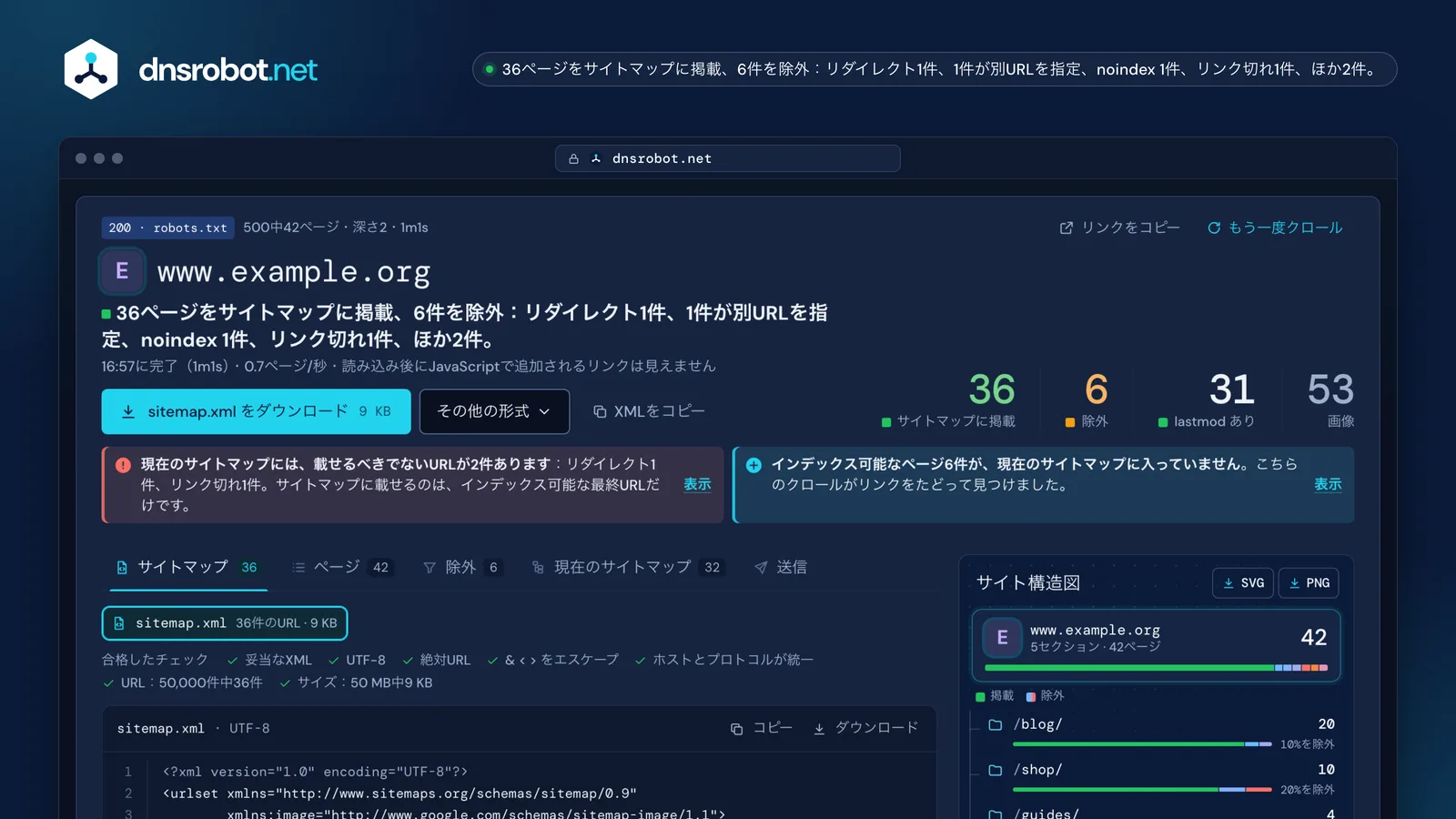Viewport: 1456px width, 819px height.
Task: Click the red warning icon in the alert box
Action: pyautogui.click(x=123, y=465)
